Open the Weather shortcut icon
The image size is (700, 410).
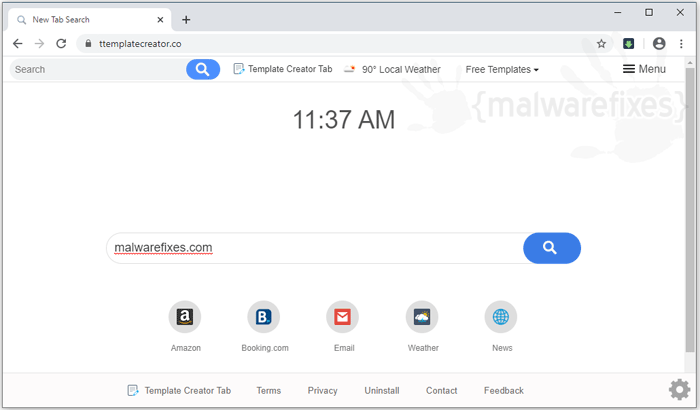[422, 317]
